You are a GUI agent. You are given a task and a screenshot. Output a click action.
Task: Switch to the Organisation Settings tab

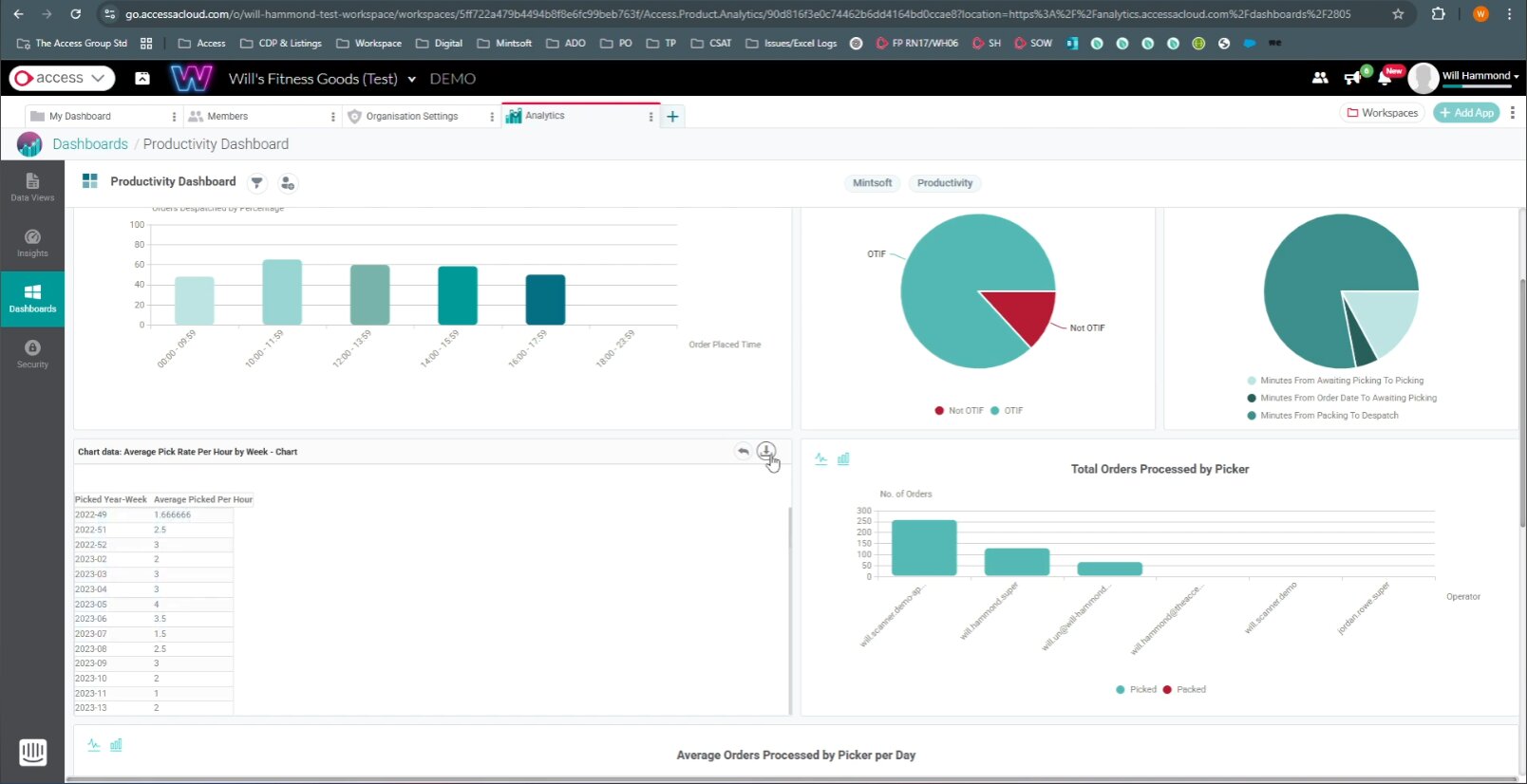click(x=411, y=116)
